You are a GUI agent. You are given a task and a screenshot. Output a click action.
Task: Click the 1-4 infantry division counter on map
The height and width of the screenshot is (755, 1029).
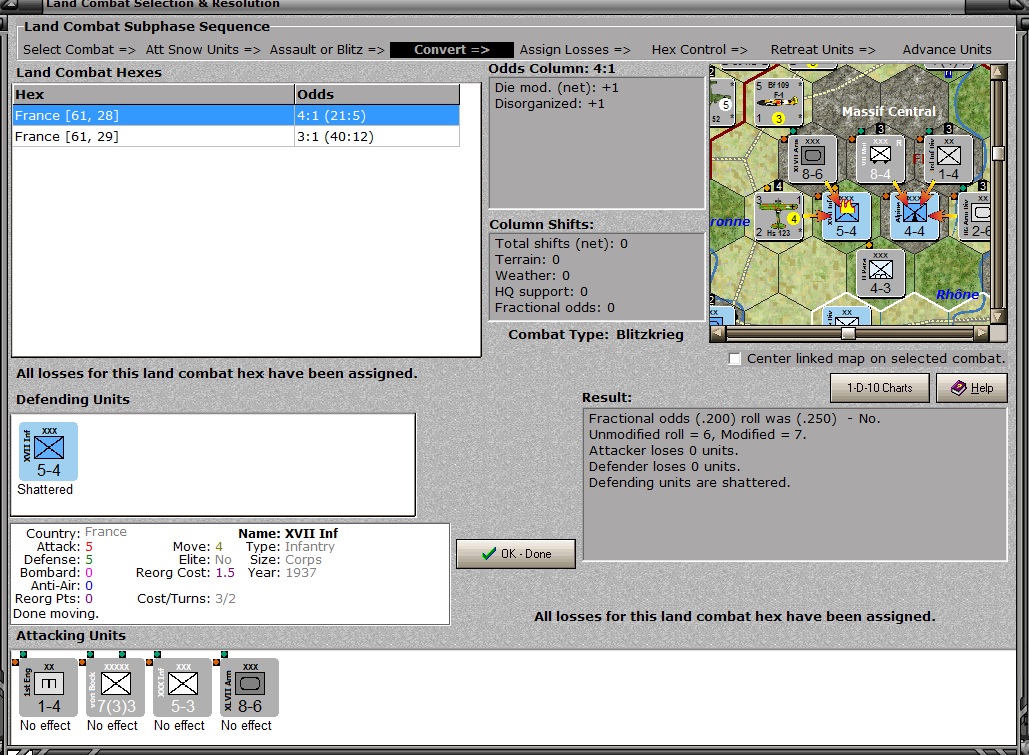948,159
